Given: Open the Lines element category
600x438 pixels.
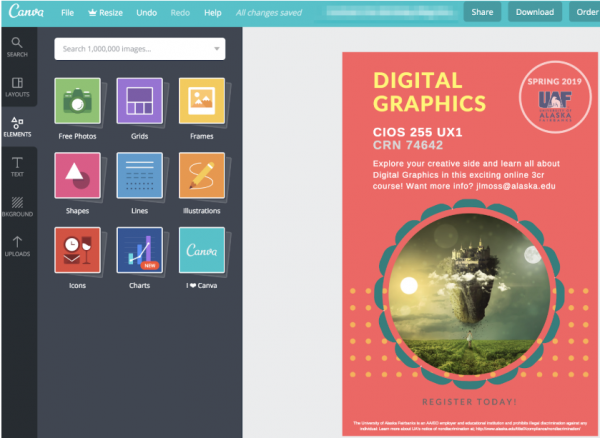Looking at the screenshot, I should click(139, 175).
